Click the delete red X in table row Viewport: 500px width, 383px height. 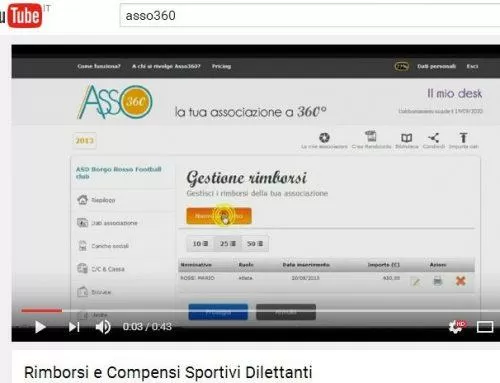tap(460, 281)
